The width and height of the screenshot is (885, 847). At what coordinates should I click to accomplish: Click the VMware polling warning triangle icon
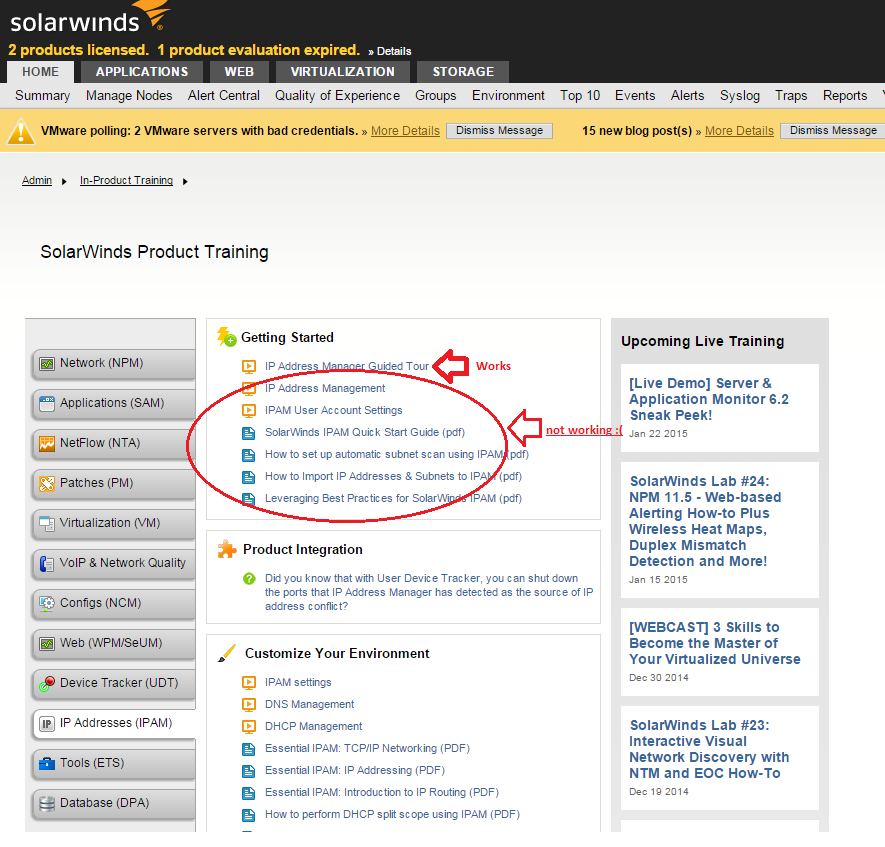click(21, 131)
